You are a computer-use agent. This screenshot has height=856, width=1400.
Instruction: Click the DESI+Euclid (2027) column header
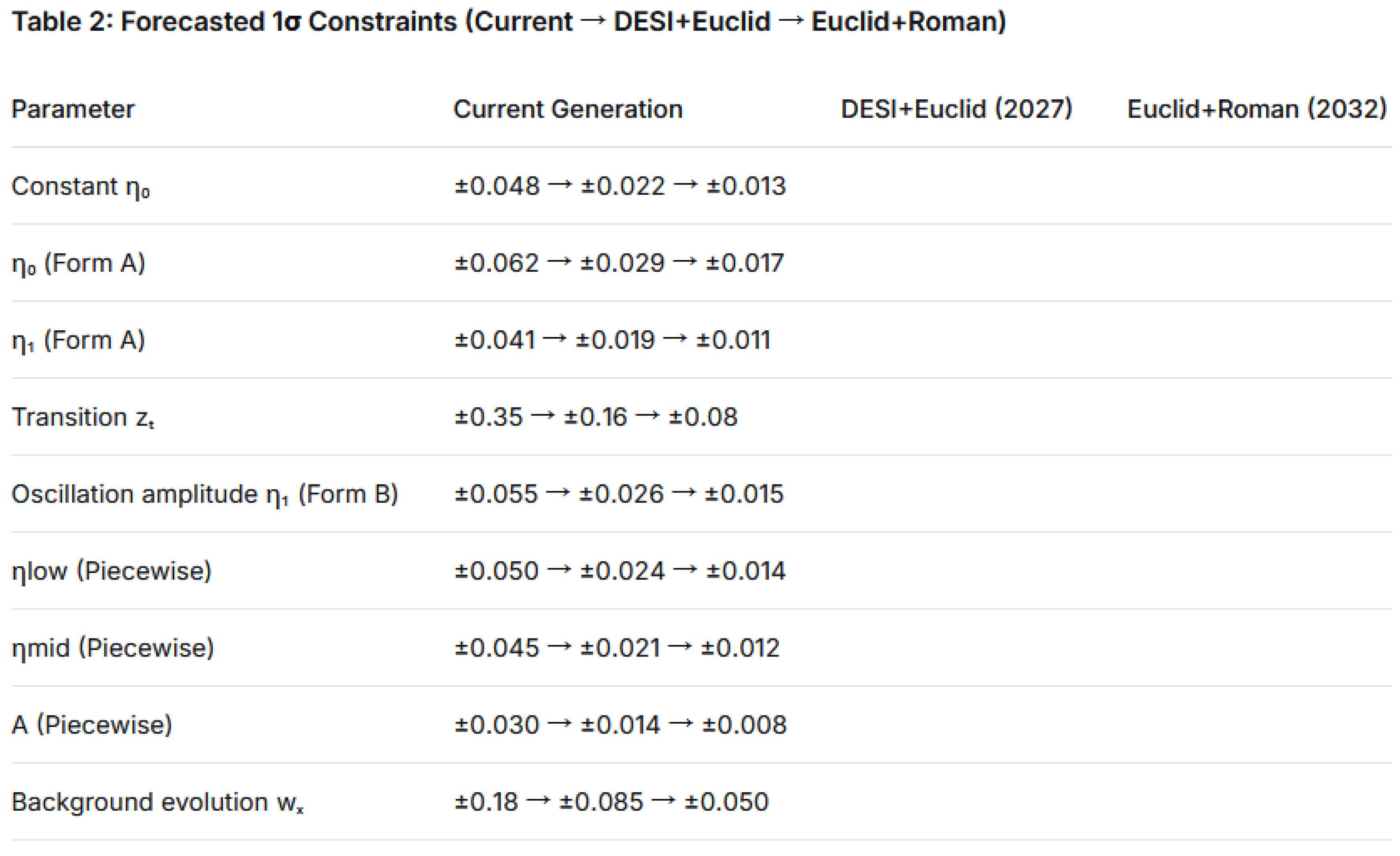tap(956, 109)
